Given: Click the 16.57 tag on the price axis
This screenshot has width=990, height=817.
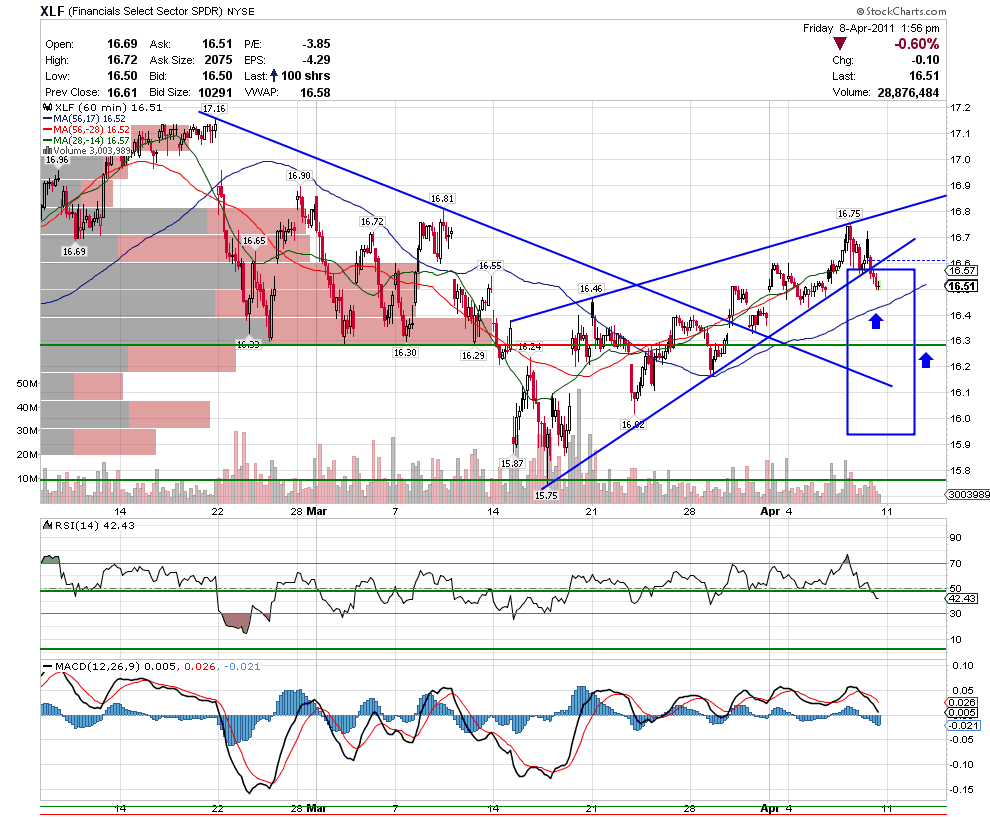Looking at the screenshot, I should point(962,270).
